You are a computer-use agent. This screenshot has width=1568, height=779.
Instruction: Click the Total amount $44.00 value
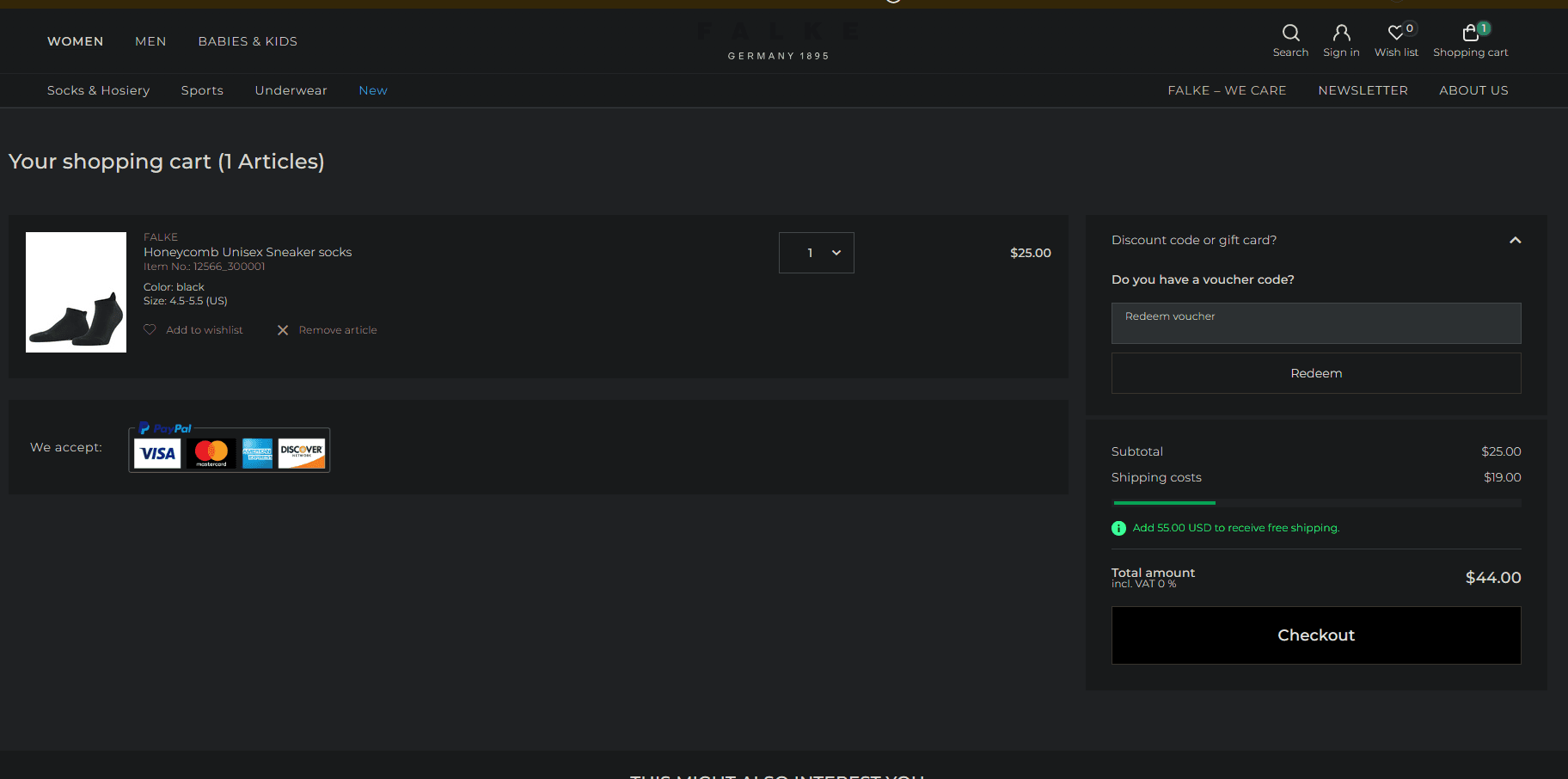pos(1493,578)
